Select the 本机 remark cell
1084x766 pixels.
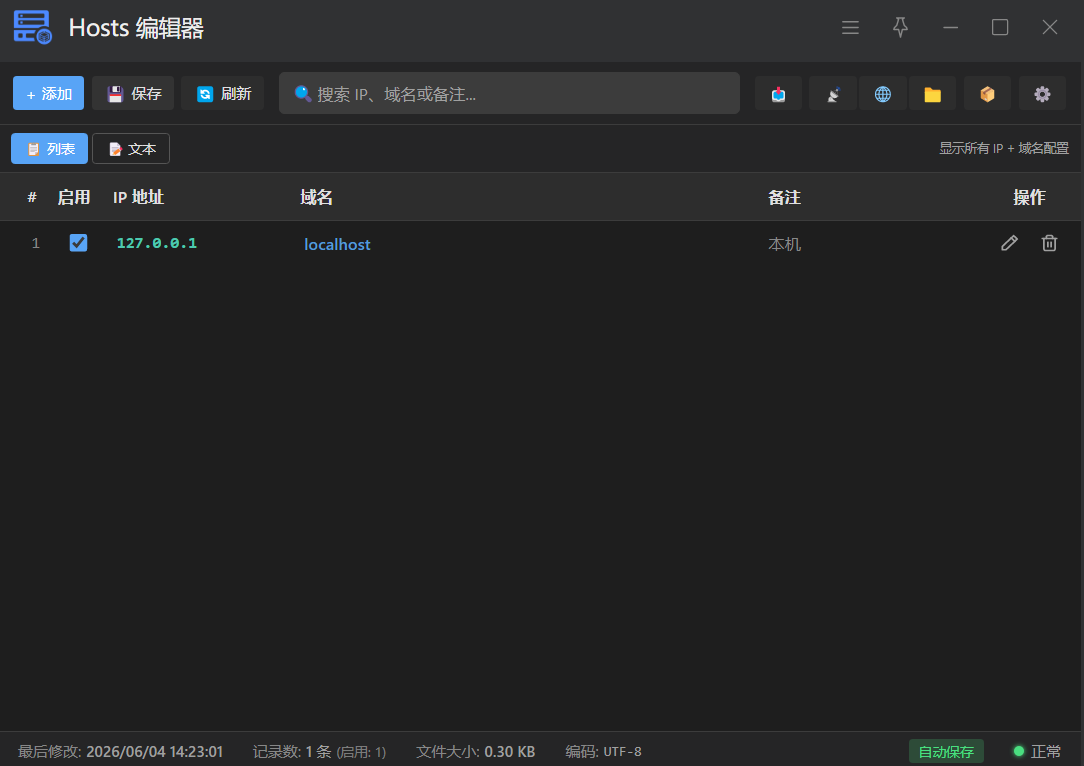[x=784, y=244]
